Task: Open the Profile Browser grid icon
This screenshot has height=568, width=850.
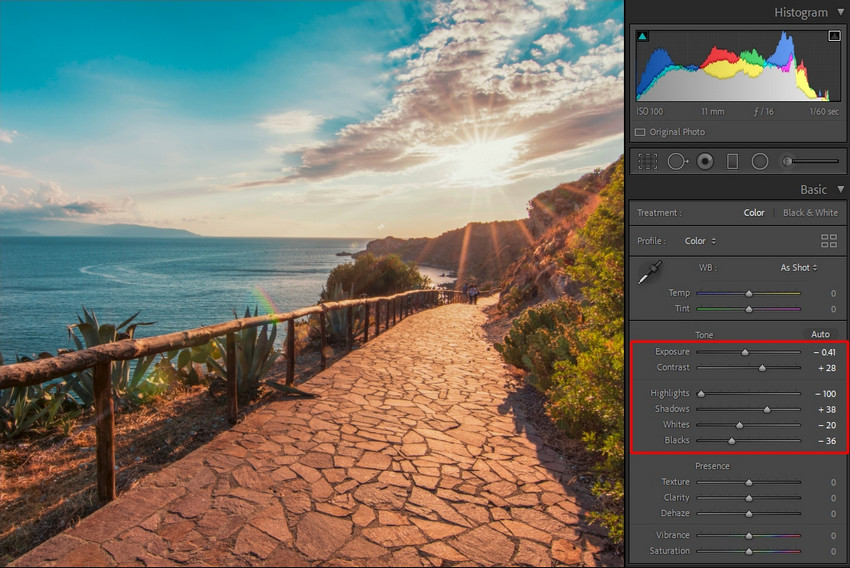Action: pyautogui.click(x=829, y=241)
